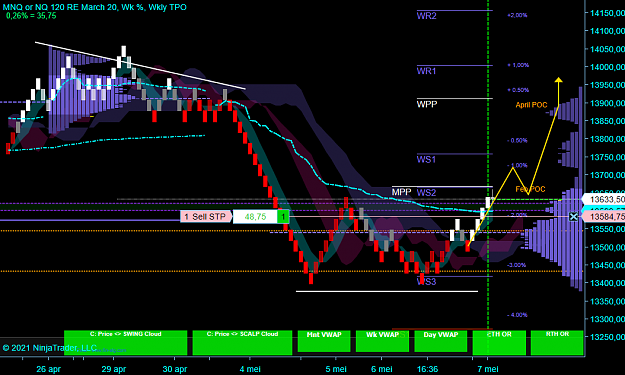The image size is (625, 375).
Task: Select the yellow projection arrow head
Action: click(x=558, y=80)
